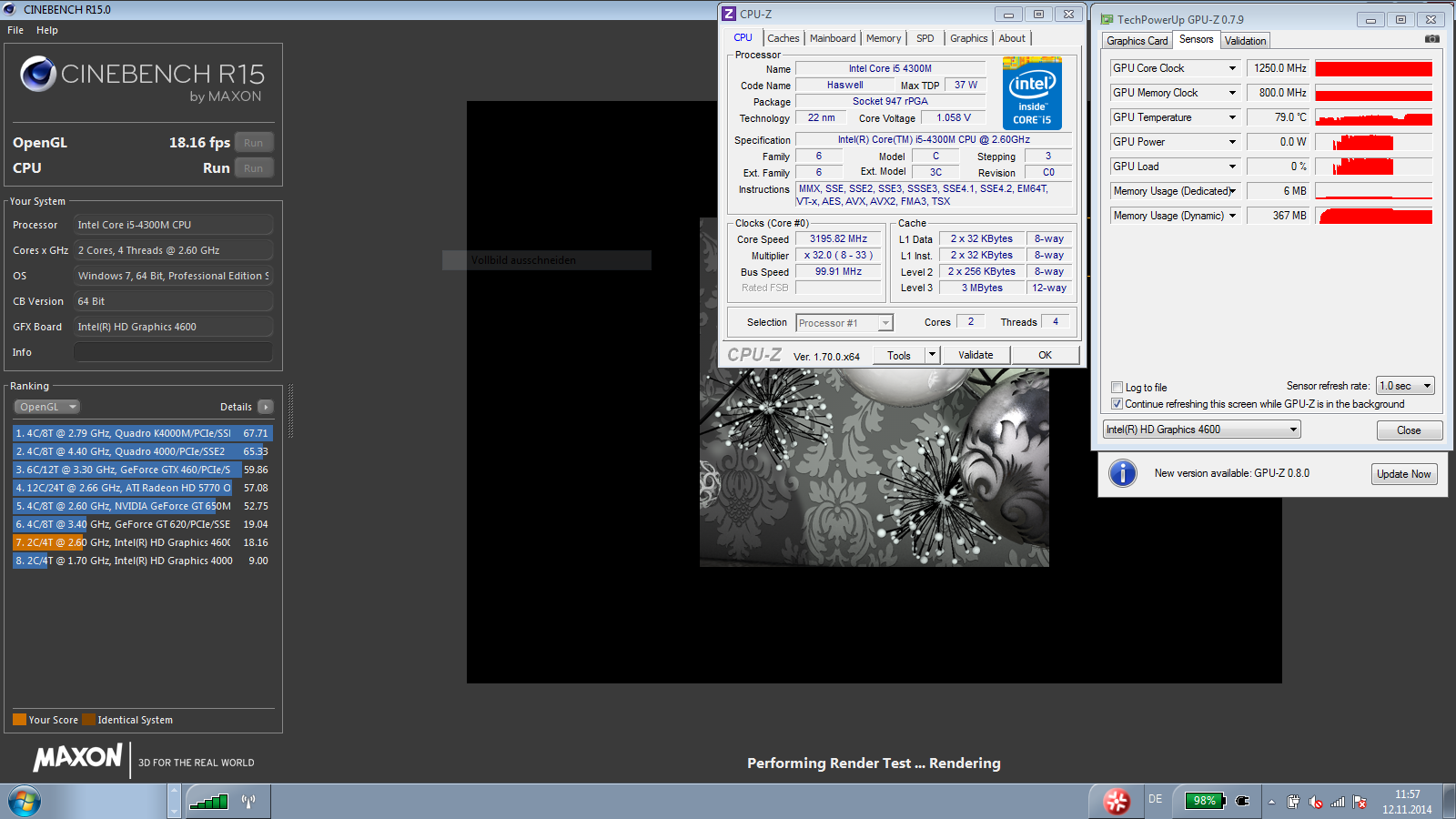The image size is (1456, 819).
Task: Open the Action Center flag icon
Action: 1360,802
